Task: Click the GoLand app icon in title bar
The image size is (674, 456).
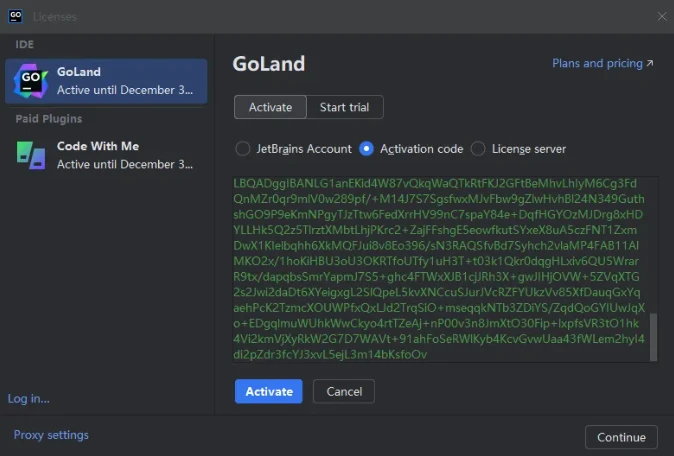Action: point(15,16)
